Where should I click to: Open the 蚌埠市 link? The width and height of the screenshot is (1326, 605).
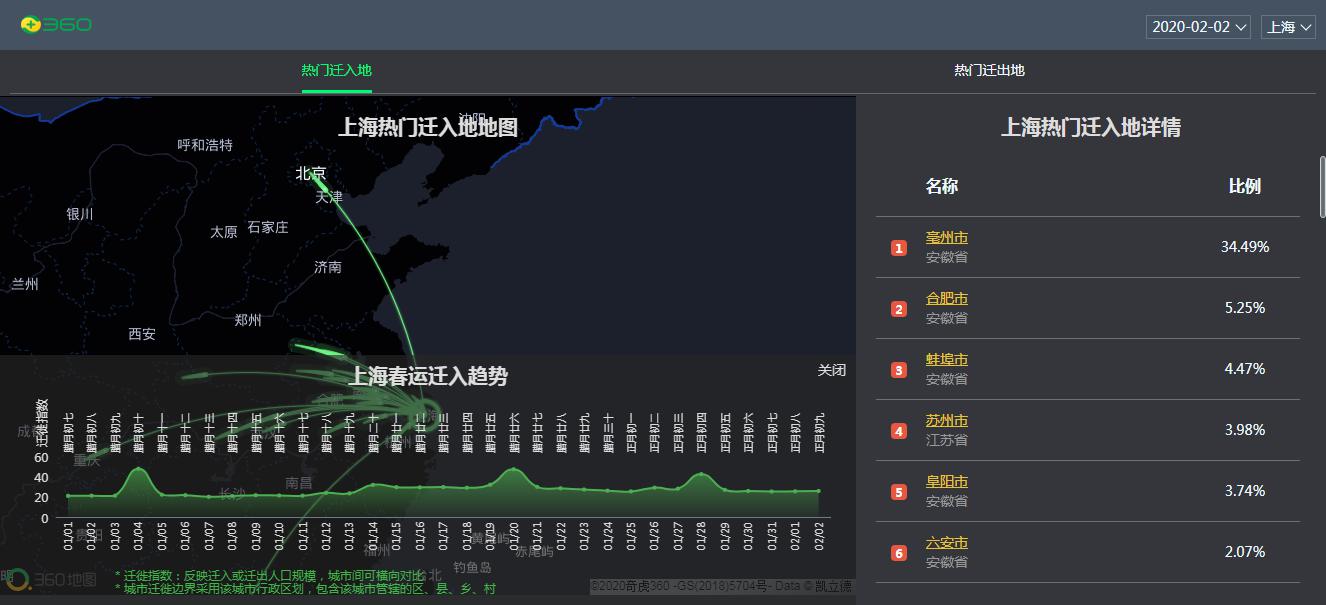click(947, 360)
